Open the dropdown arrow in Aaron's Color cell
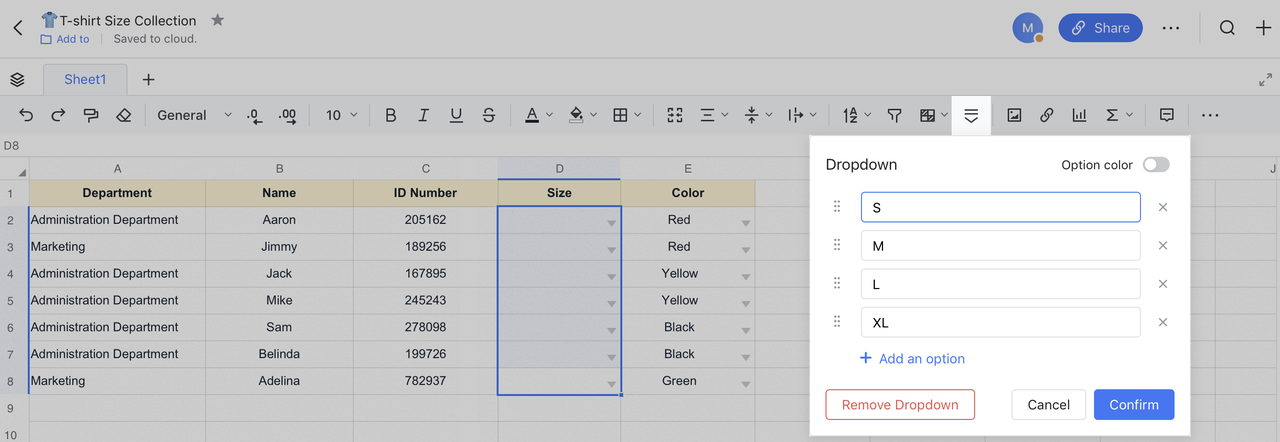The height and width of the screenshot is (442, 1280). pos(745,223)
